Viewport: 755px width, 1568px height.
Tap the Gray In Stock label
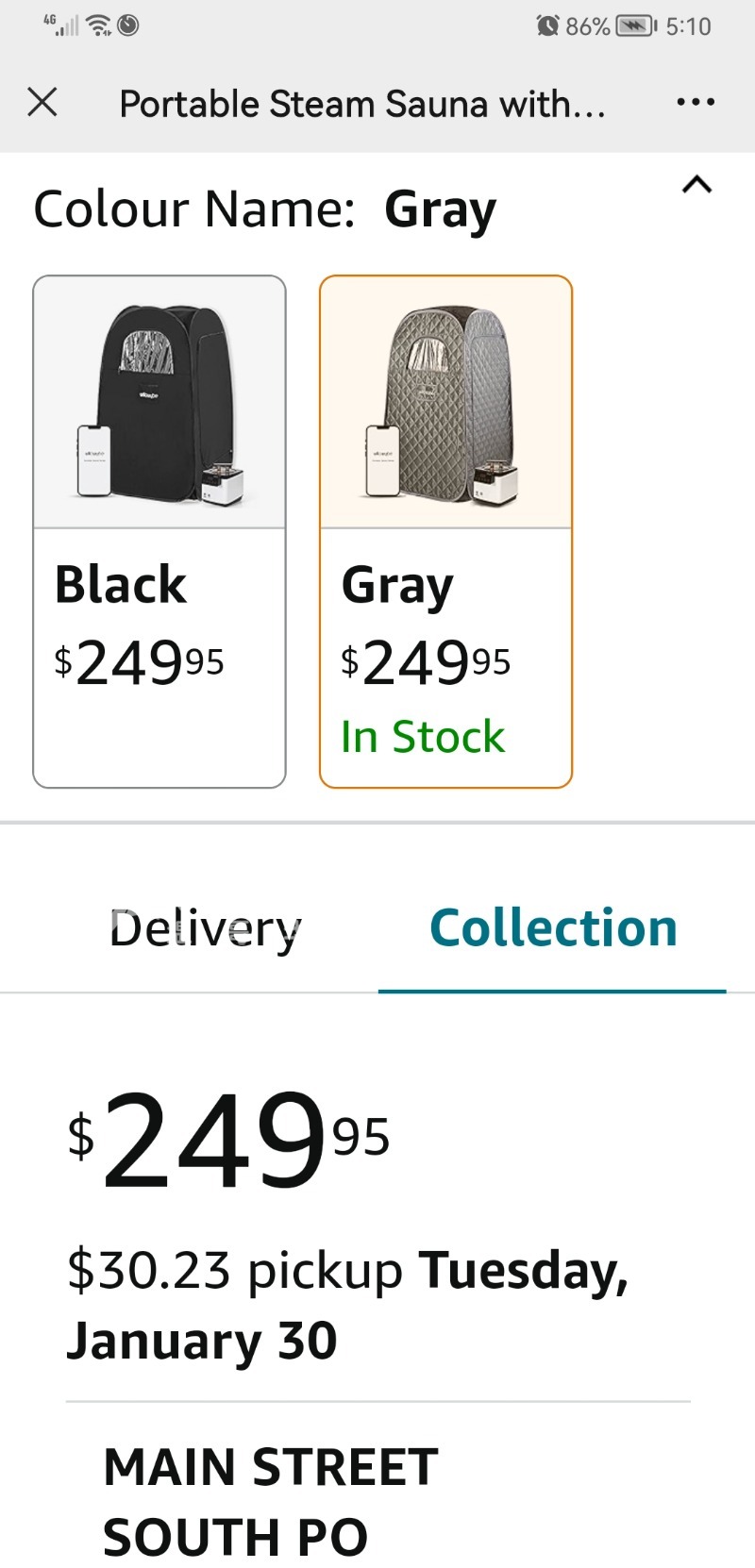click(423, 737)
